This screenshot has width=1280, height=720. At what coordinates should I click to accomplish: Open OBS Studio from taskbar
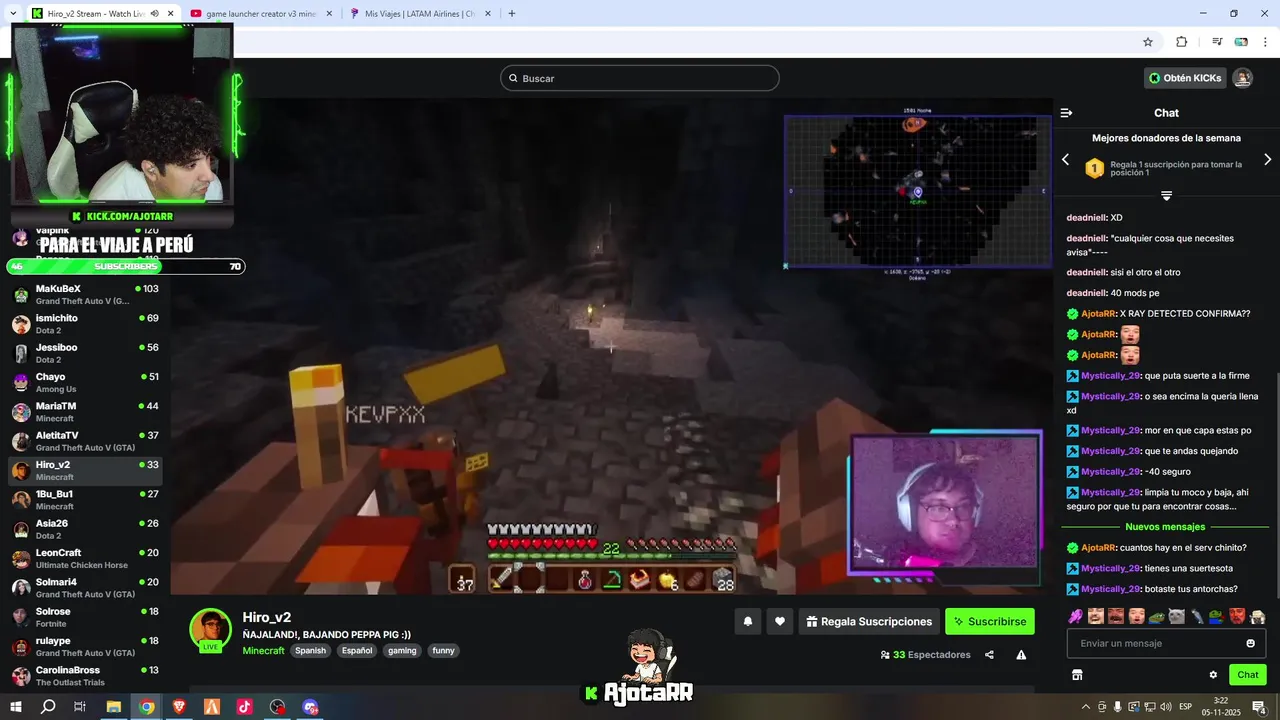tap(277, 707)
